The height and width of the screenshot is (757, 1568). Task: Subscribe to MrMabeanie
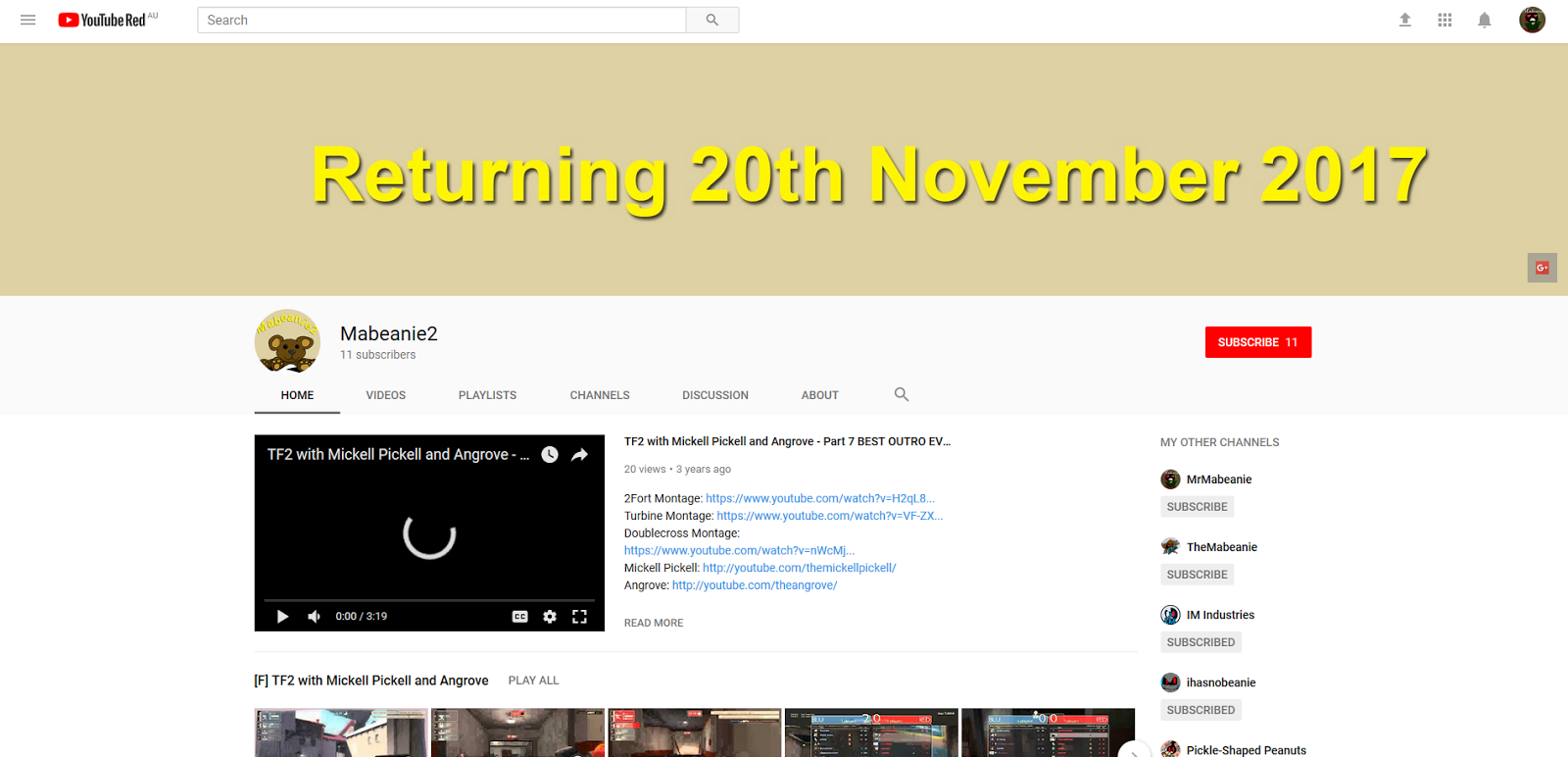pyautogui.click(x=1197, y=507)
